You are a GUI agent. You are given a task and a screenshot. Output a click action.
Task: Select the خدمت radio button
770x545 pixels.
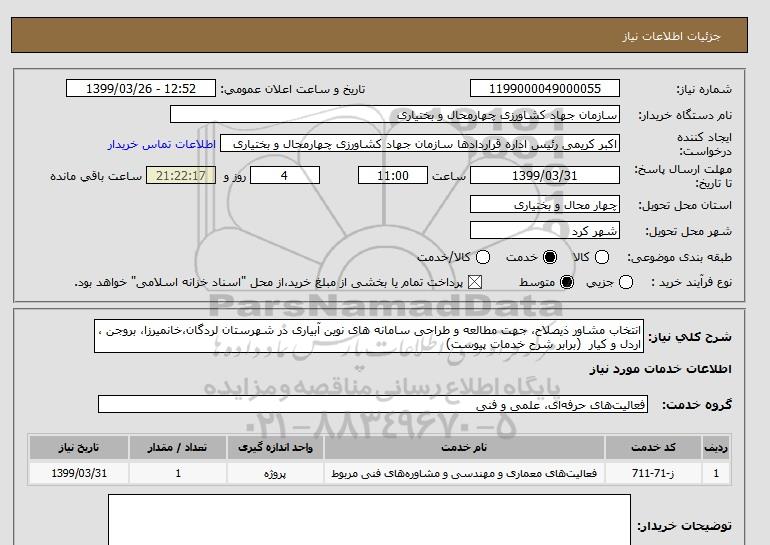click(550, 257)
